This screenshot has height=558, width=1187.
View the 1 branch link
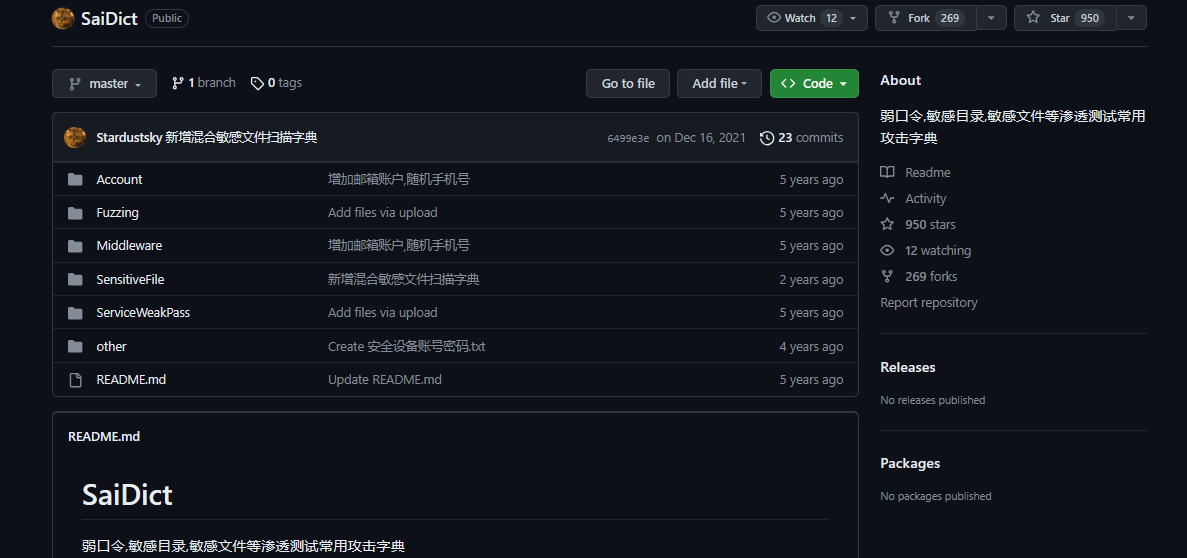204,83
